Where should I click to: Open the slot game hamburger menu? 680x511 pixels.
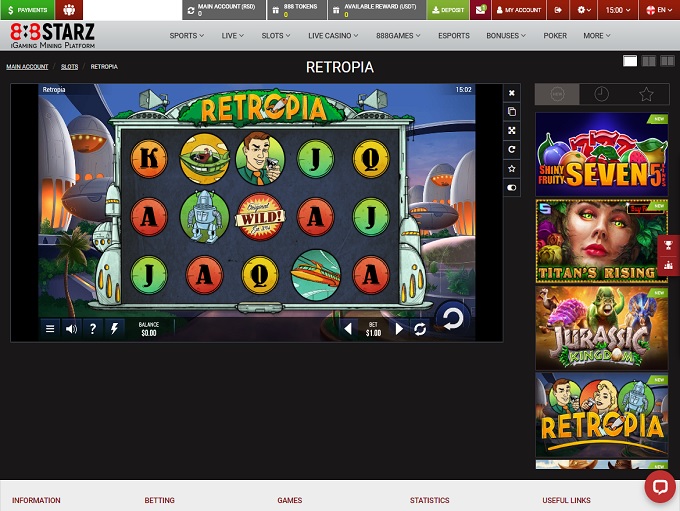click(x=50, y=328)
